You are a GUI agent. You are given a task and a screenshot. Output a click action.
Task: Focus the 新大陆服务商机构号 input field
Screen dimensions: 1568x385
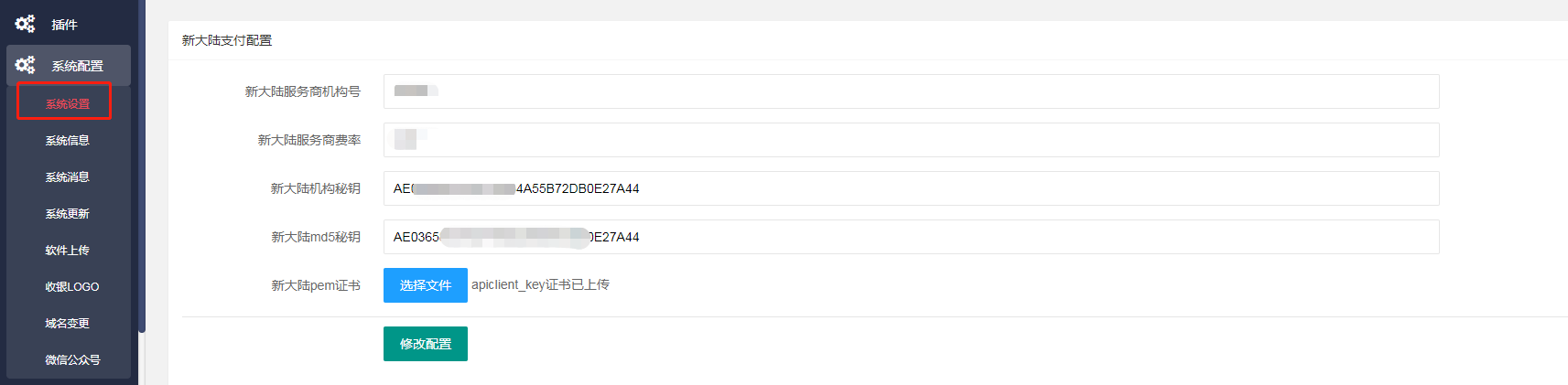(x=911, y=91)
